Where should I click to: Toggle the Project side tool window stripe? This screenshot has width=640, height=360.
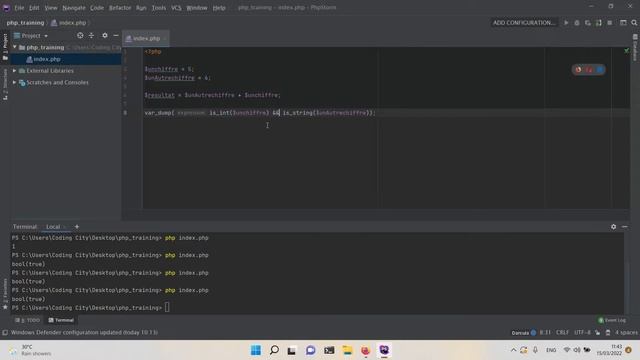pyautogui.click(x=5, y=47)
